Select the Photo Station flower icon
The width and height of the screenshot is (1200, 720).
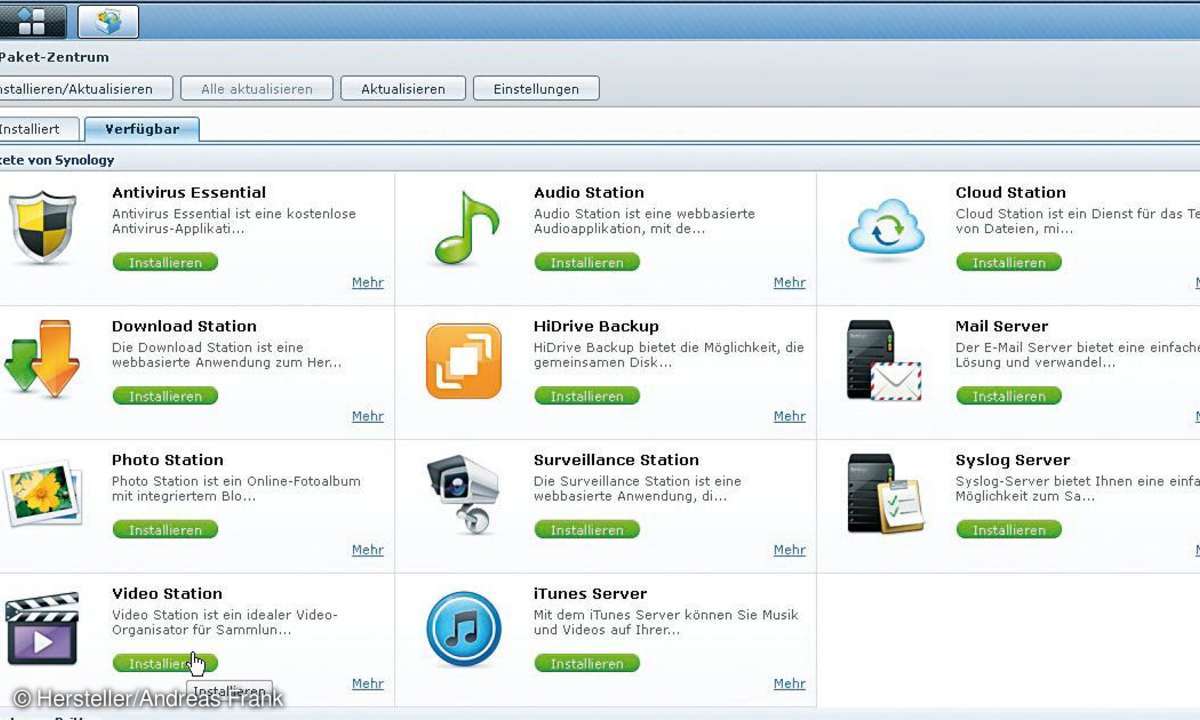(x=42, y=494)
